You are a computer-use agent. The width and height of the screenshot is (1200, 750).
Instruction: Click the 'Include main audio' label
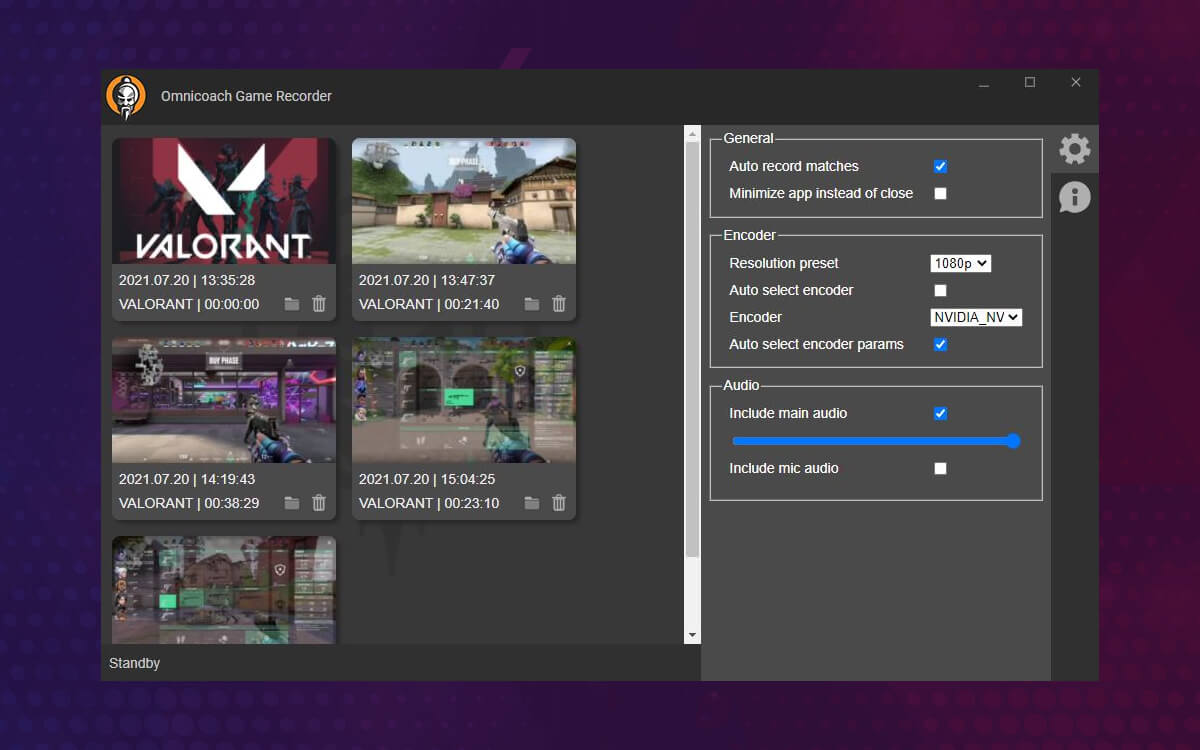coord(788,413)
